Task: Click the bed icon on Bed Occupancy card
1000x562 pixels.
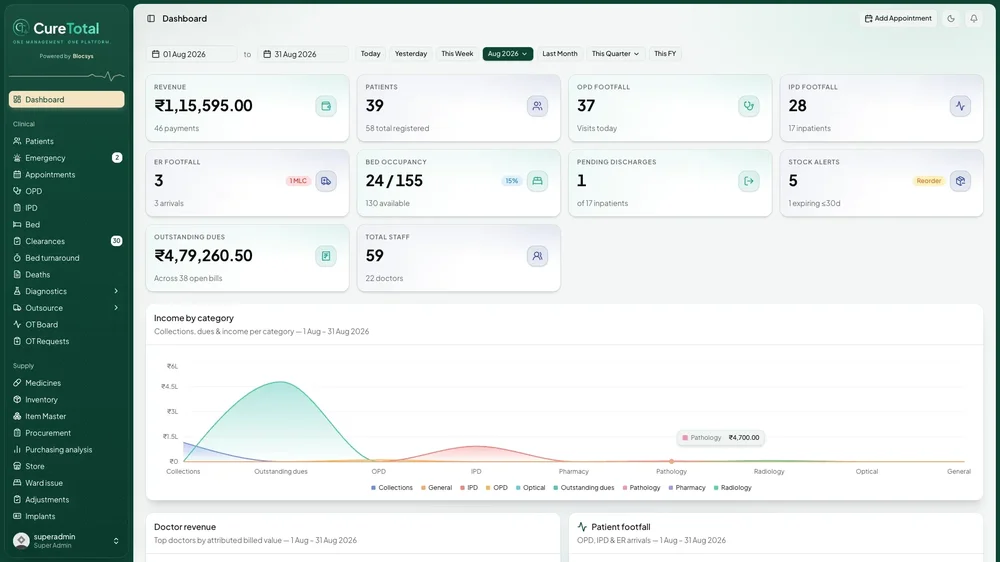Action: coord(538,181)
